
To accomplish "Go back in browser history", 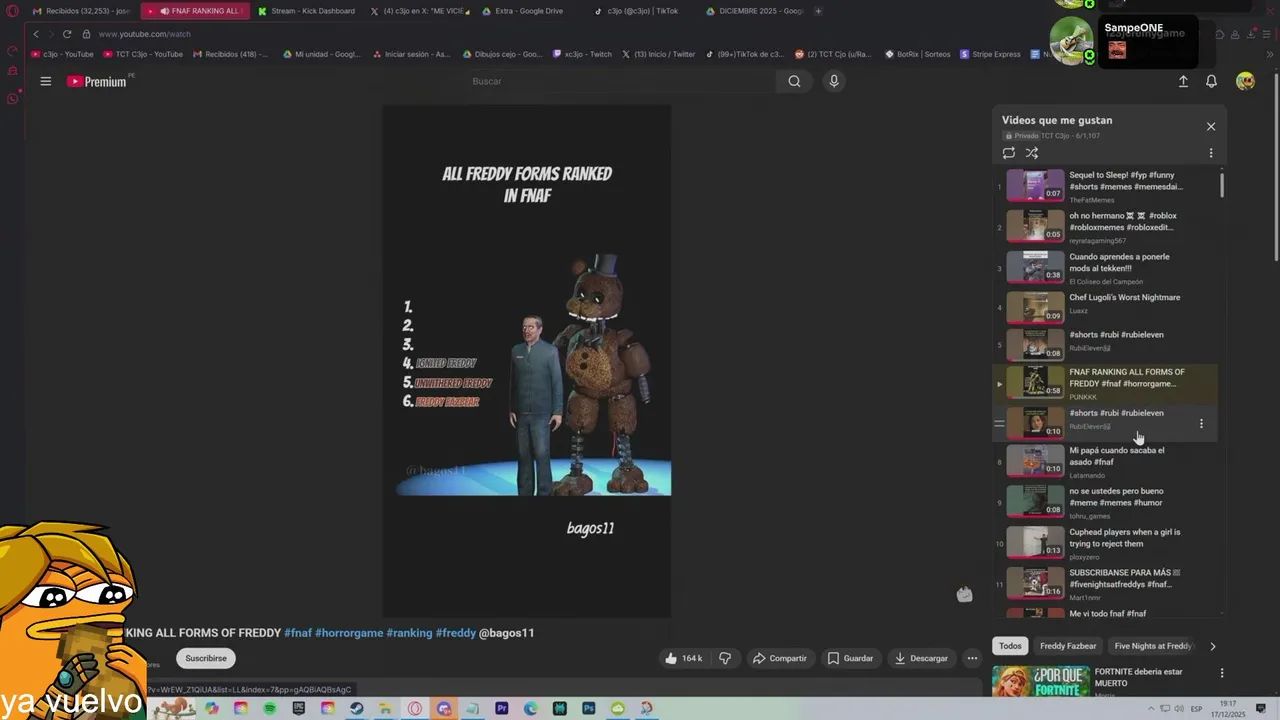I will click(36, 34).
